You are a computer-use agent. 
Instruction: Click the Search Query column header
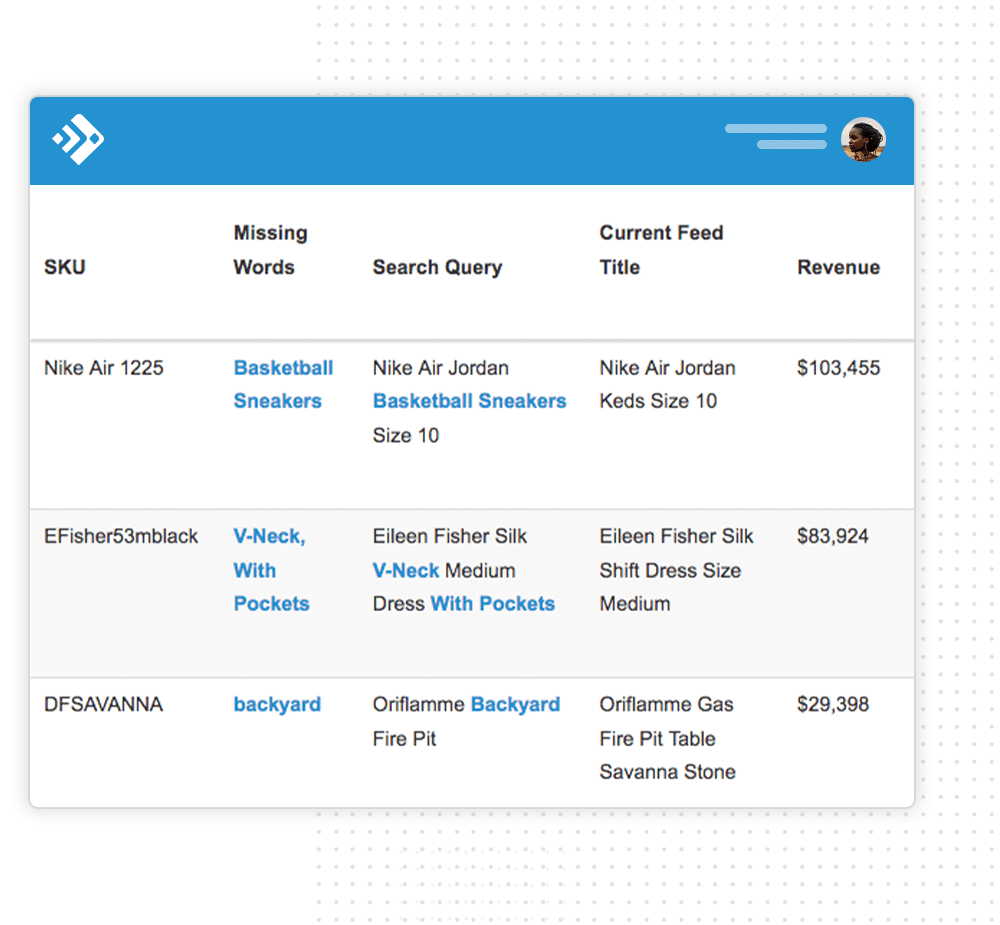pos(438,267)
